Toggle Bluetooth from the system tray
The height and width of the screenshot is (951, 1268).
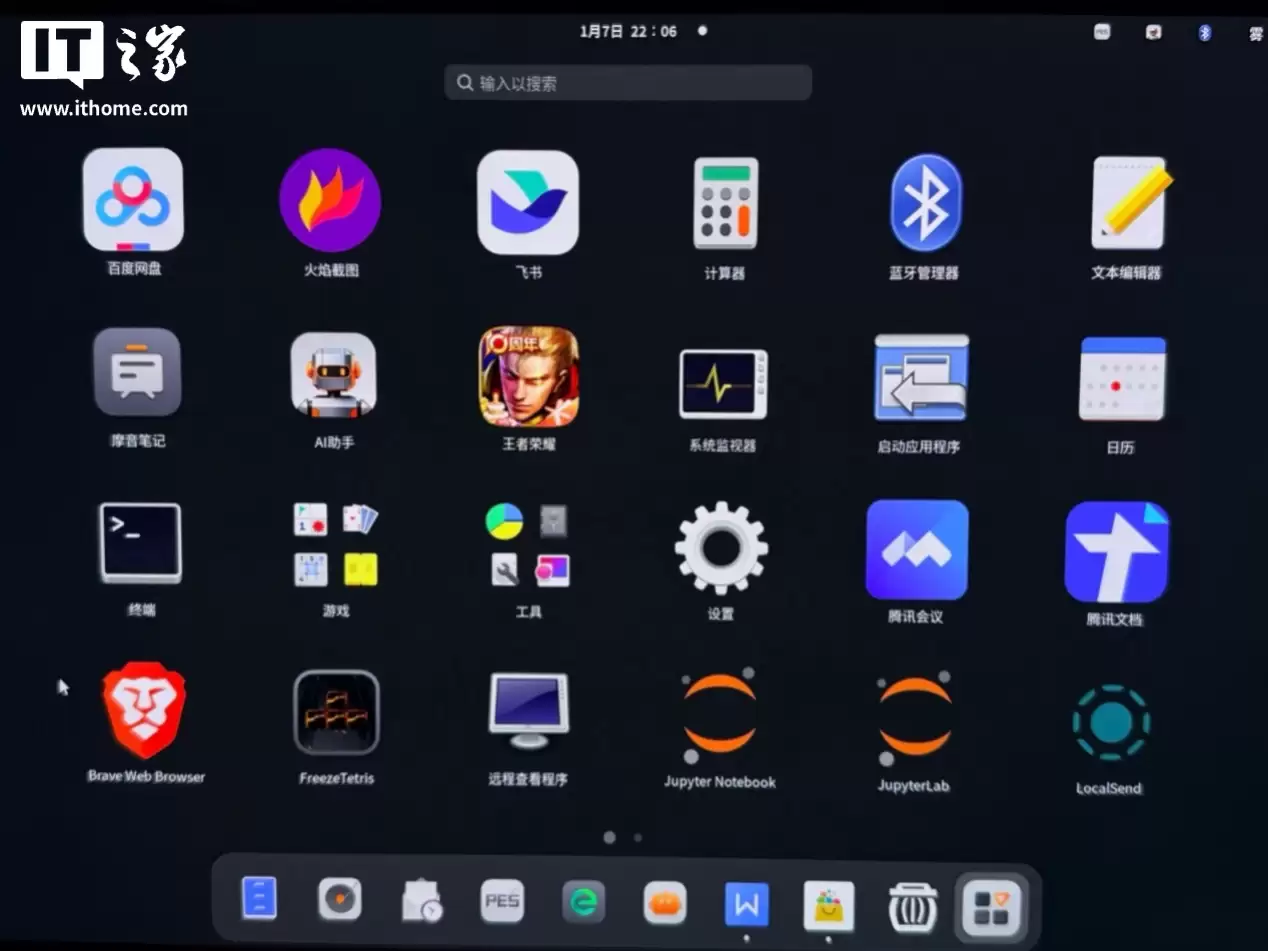1203,32
